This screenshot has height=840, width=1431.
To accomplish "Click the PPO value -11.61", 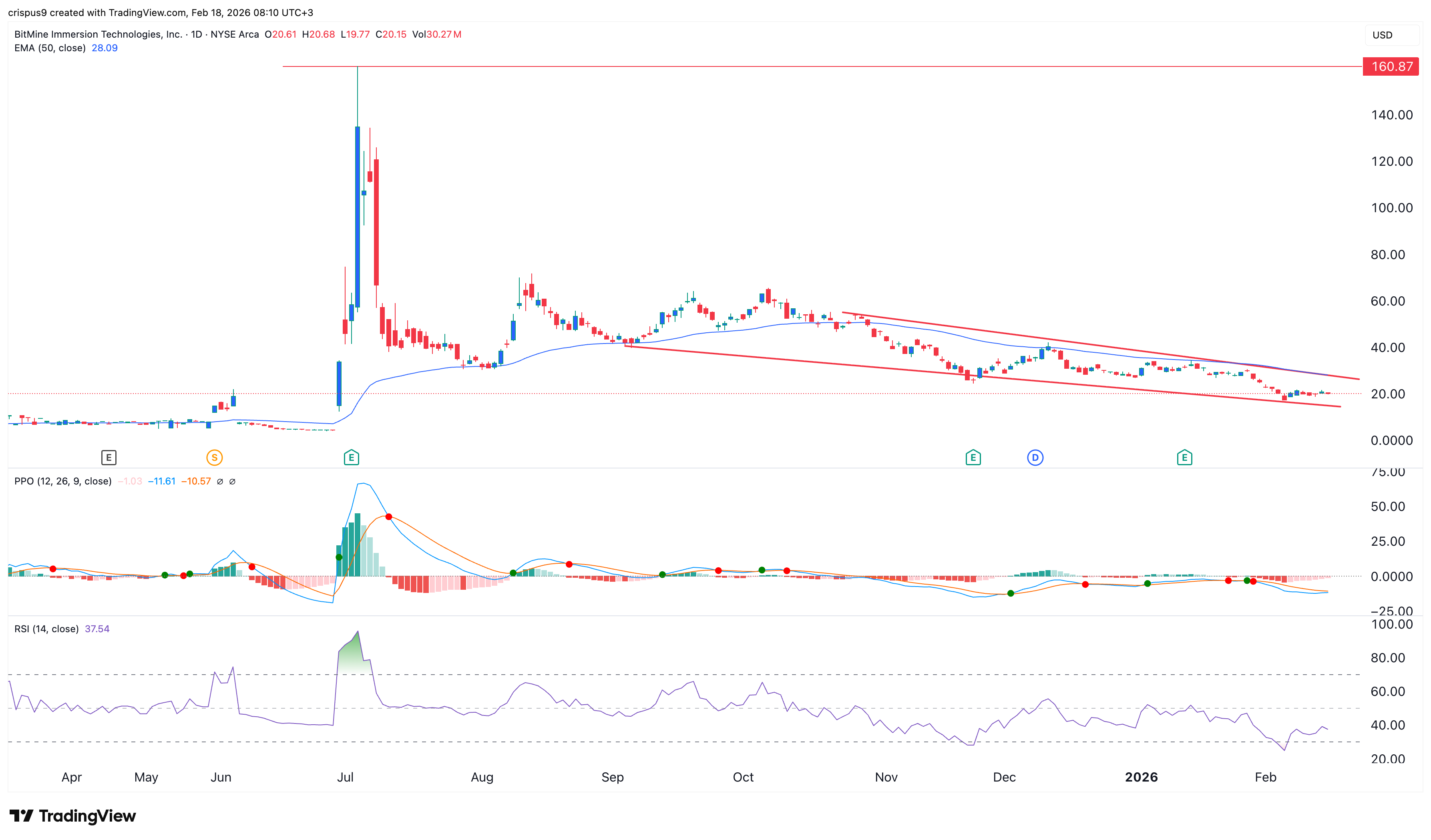I will point(162,481).
